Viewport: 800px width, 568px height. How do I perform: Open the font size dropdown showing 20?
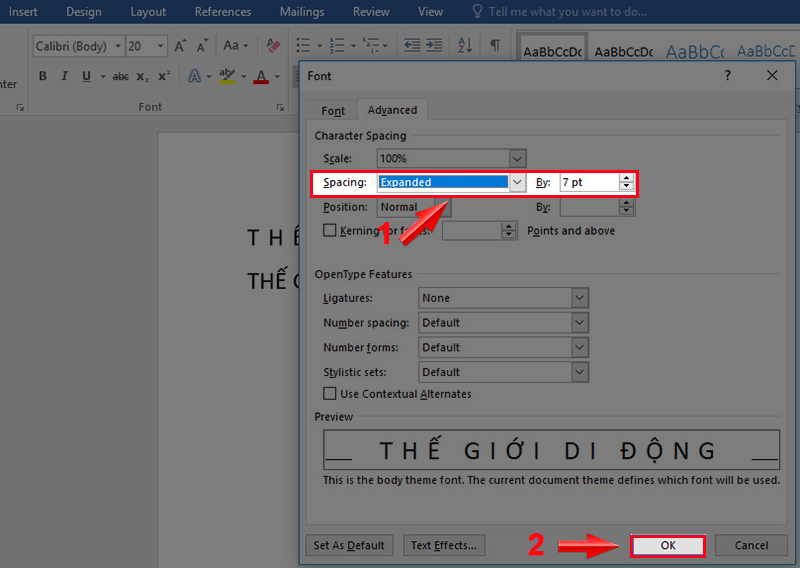[160, 46]
